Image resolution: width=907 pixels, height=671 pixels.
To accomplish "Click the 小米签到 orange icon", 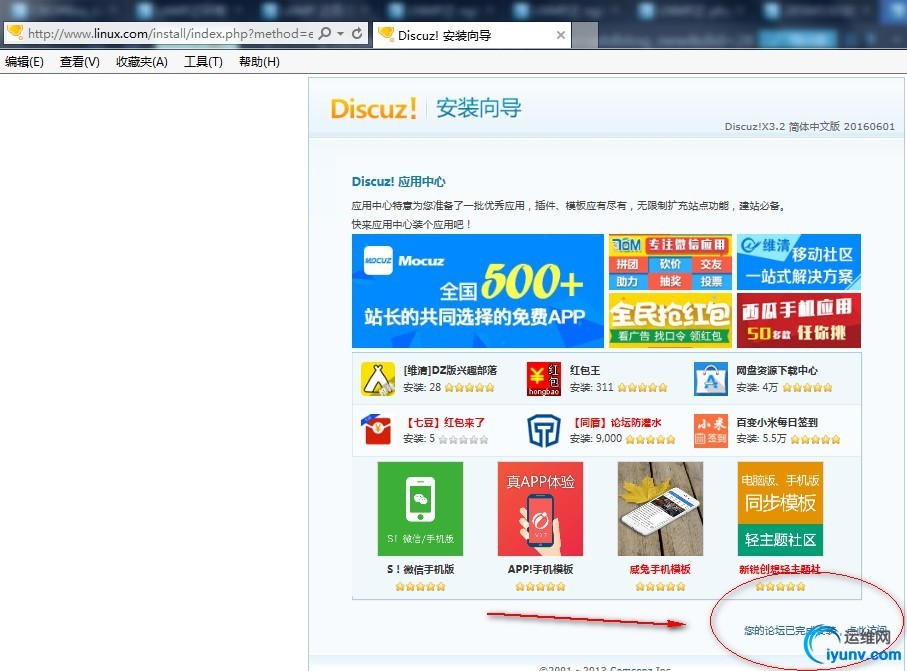I will (x=710, y=430).
